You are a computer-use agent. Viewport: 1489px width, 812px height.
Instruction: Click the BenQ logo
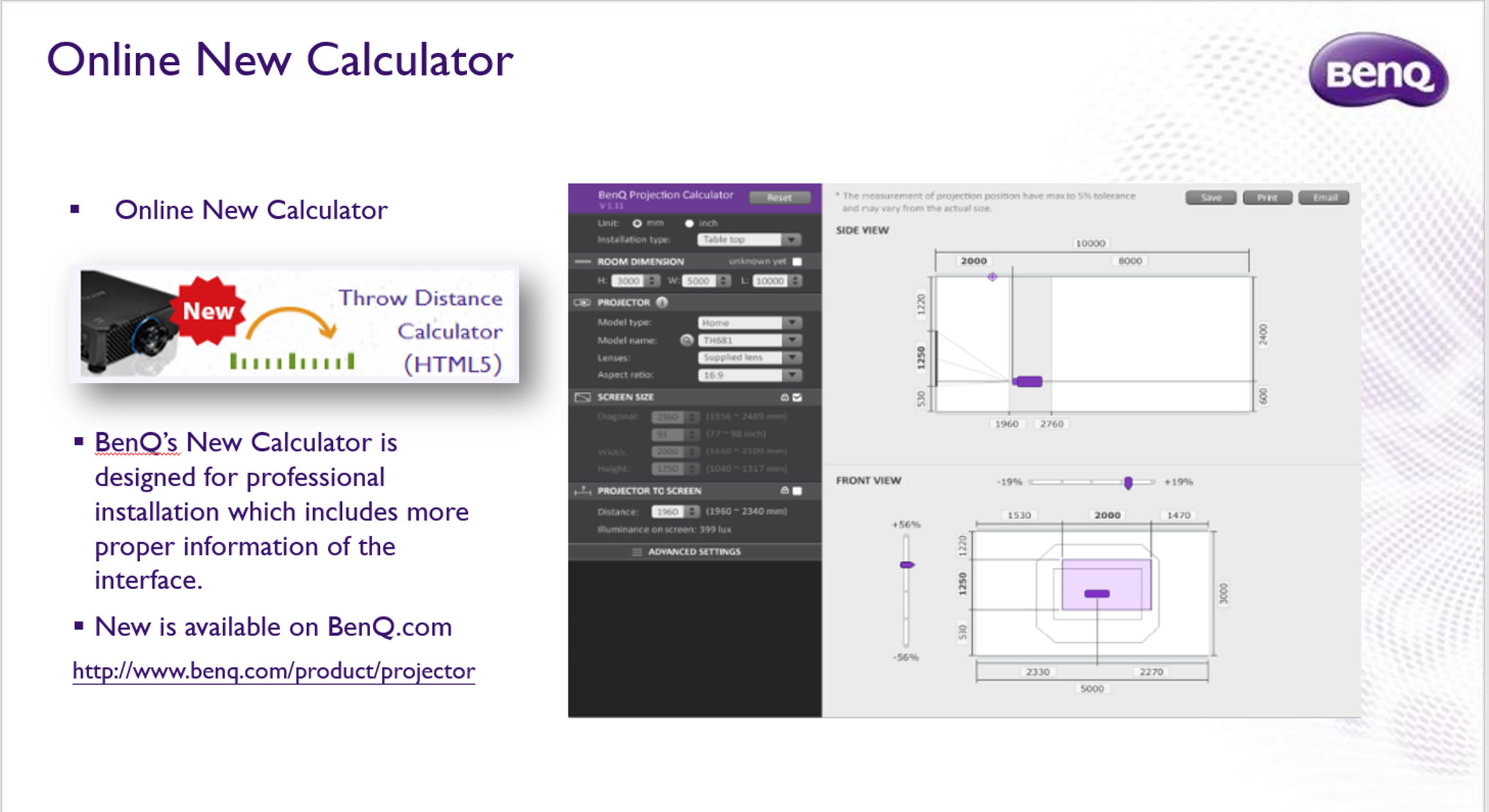(x=1379, y=71)
